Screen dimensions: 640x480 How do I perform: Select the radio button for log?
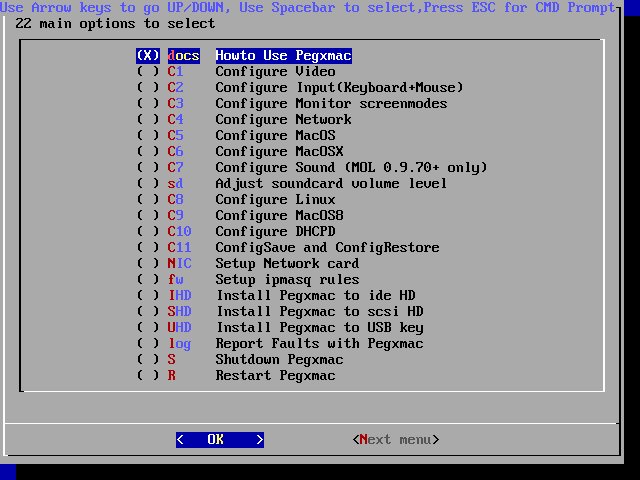148,343
